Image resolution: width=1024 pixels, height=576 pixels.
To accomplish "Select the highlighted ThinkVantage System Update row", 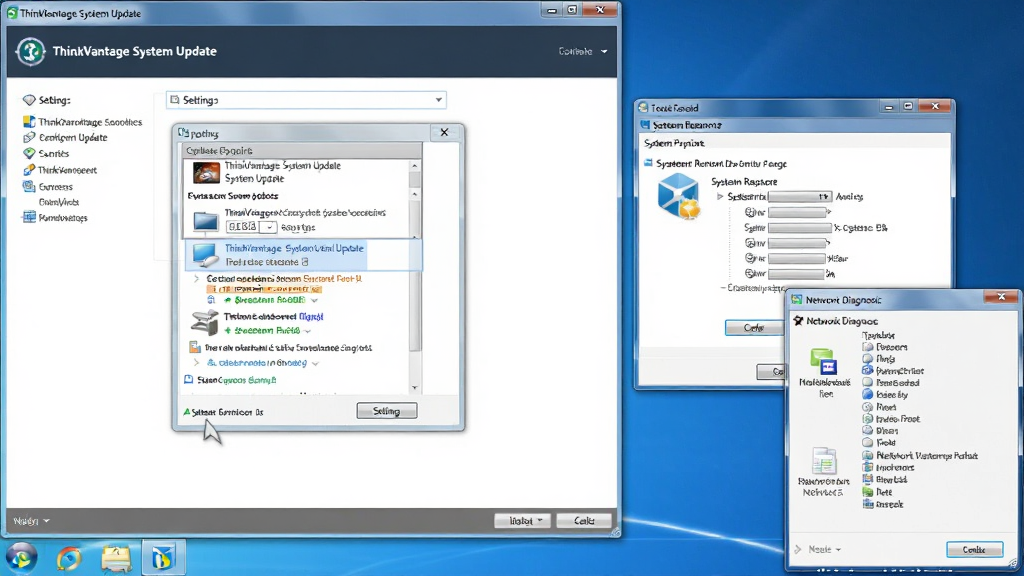I will 303,255.
